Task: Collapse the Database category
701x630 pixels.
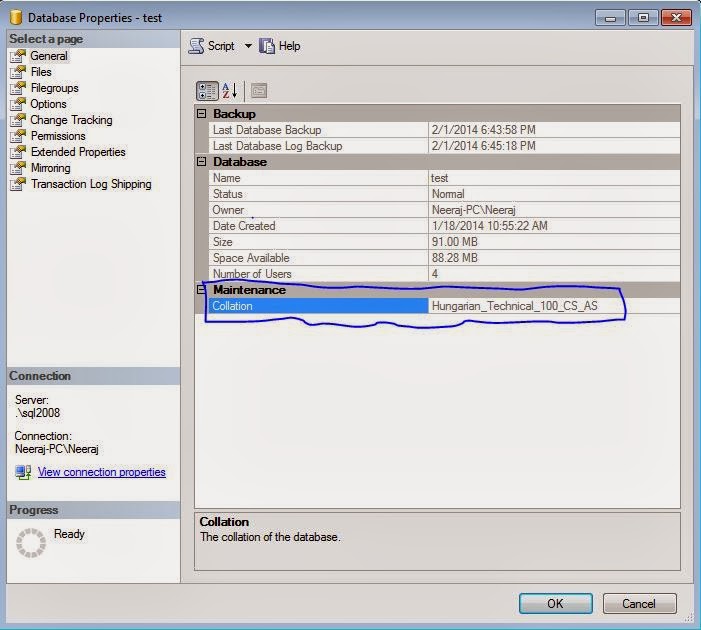Action: pyautogui.click(x=202, y=161)
